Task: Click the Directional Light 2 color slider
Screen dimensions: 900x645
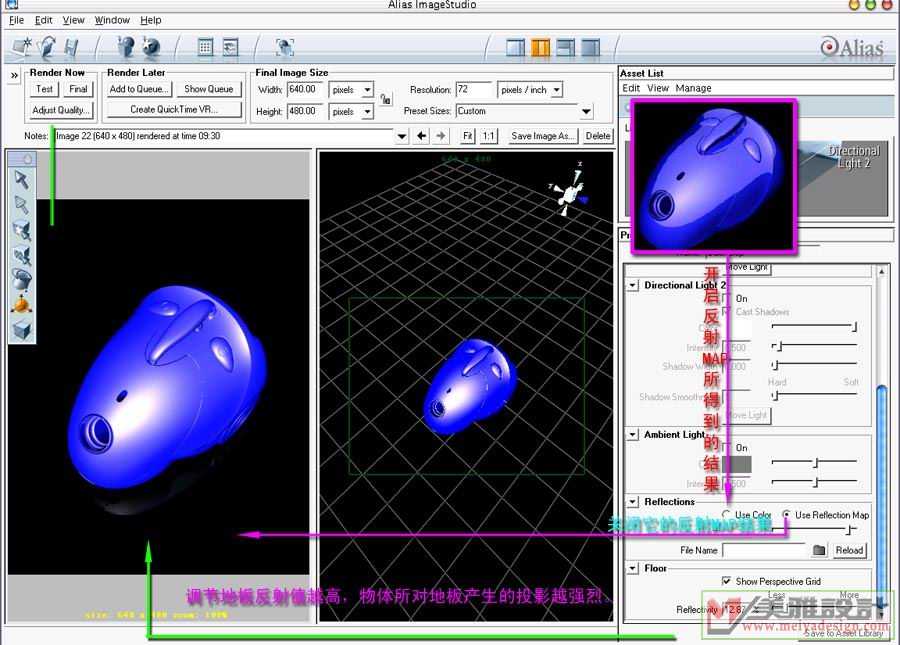Action: click(x=814, y=327)
